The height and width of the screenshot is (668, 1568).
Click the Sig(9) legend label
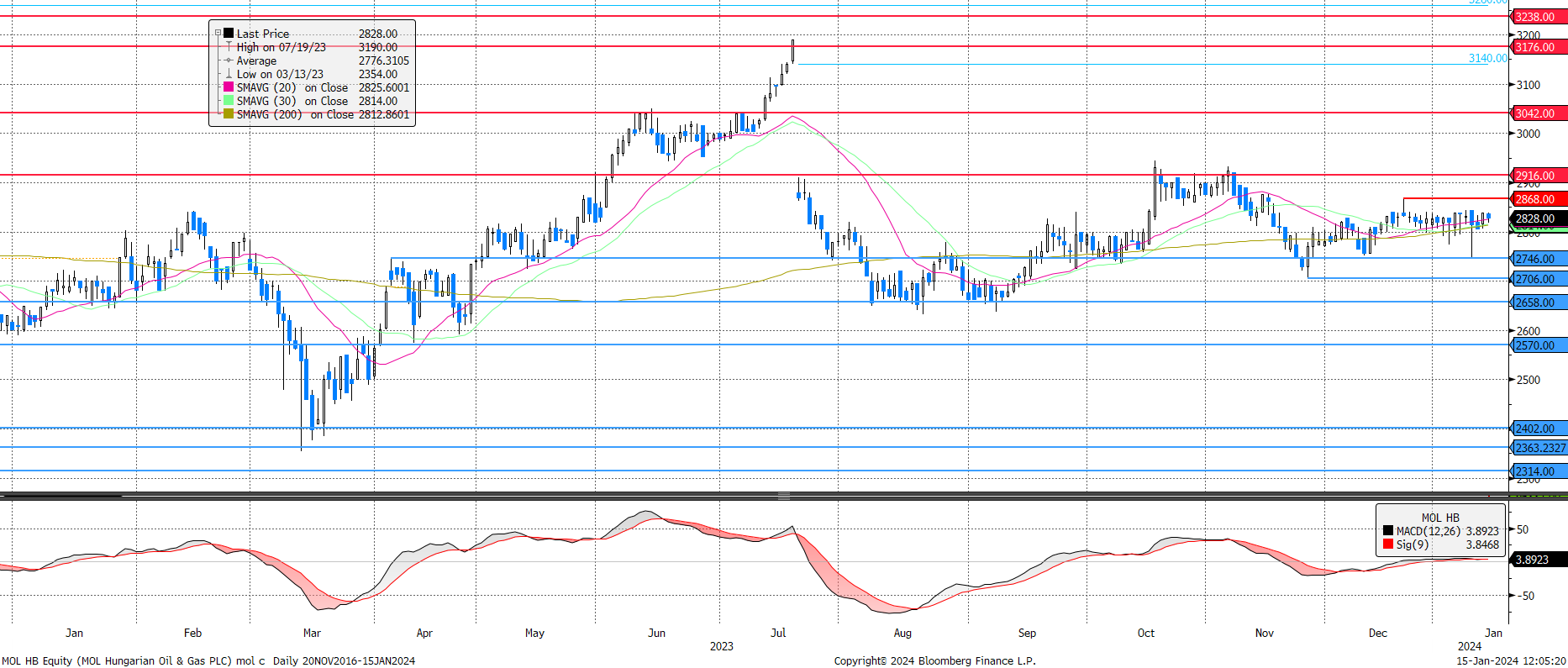(x=1413, y=544)
